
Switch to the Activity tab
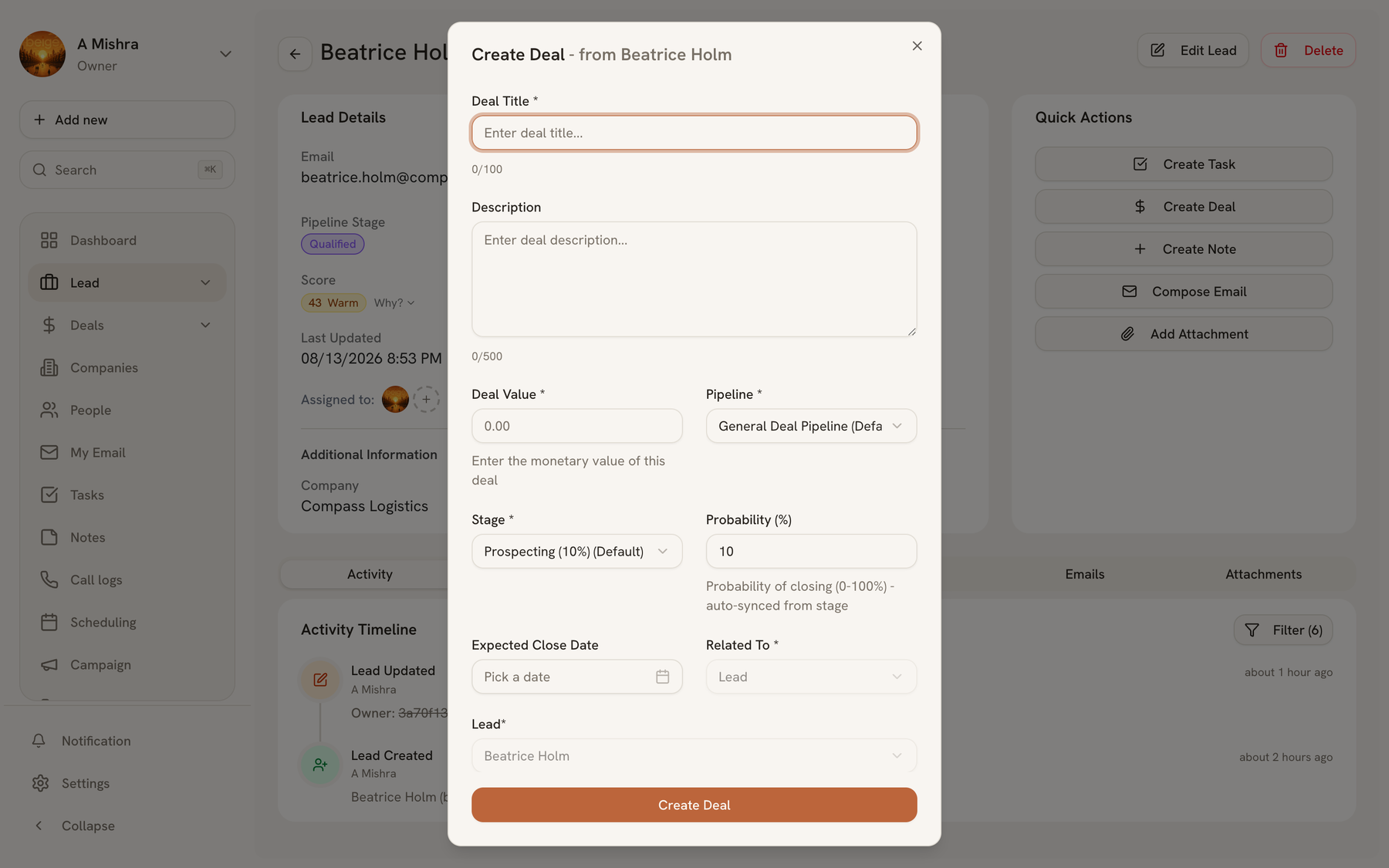click(x=370, y=574)
